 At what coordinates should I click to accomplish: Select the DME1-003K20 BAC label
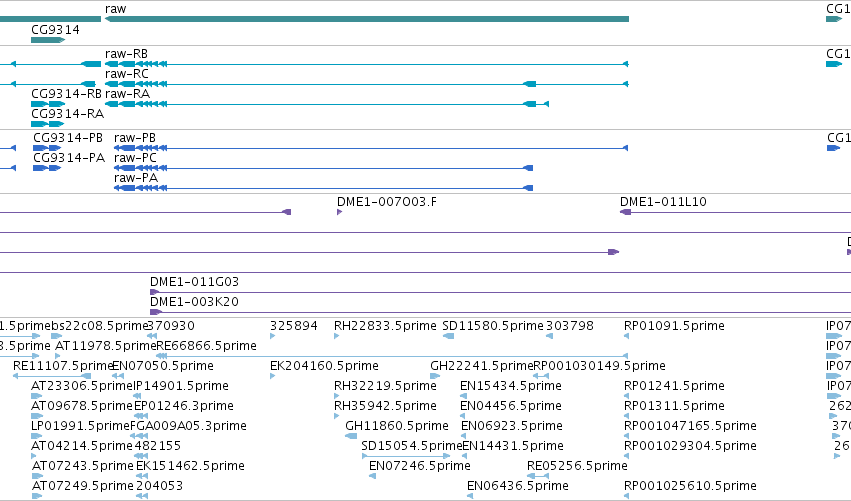click(x=194, y=302)
